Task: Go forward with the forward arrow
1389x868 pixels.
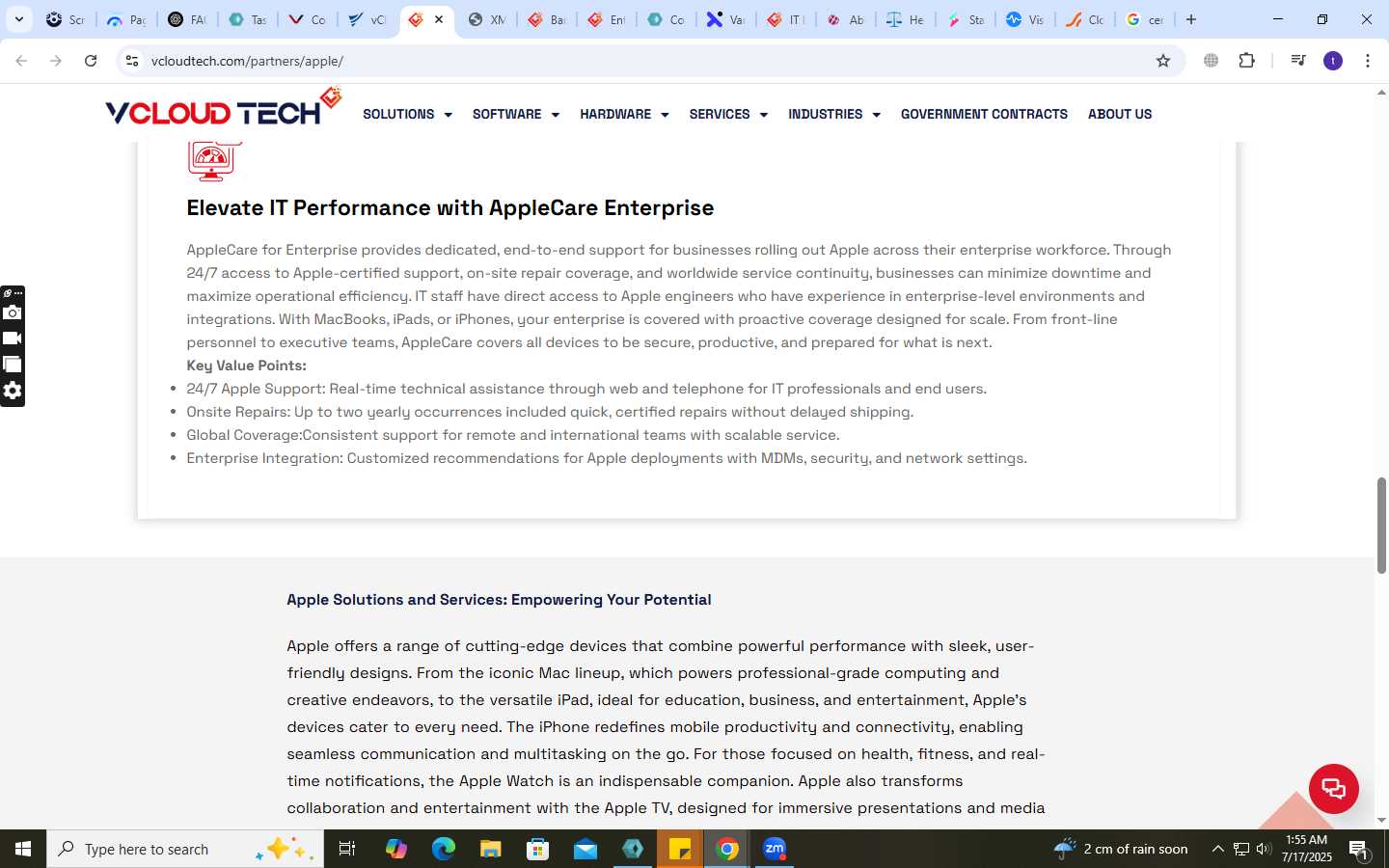Action: pos(56,61)
